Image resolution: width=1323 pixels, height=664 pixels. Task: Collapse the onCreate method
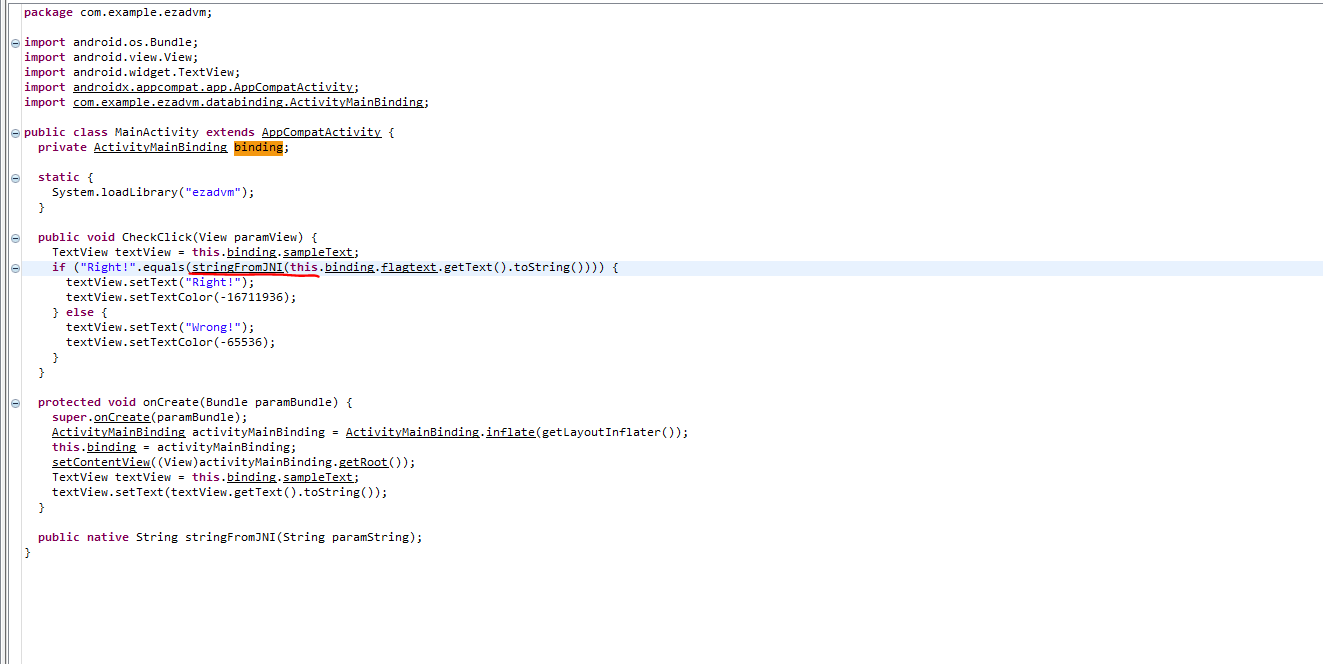tap(15, 403)
